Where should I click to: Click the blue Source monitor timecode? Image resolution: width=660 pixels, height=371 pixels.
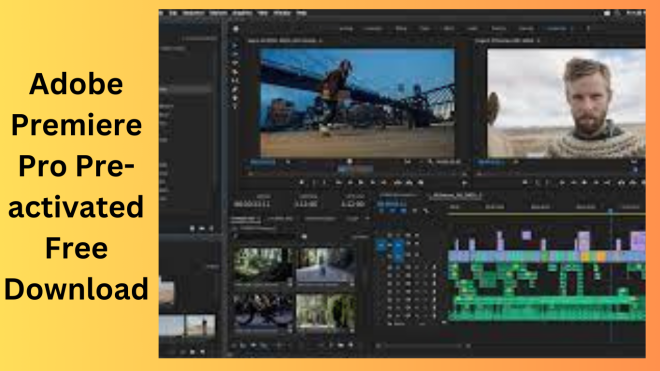(x=263, y=162)
